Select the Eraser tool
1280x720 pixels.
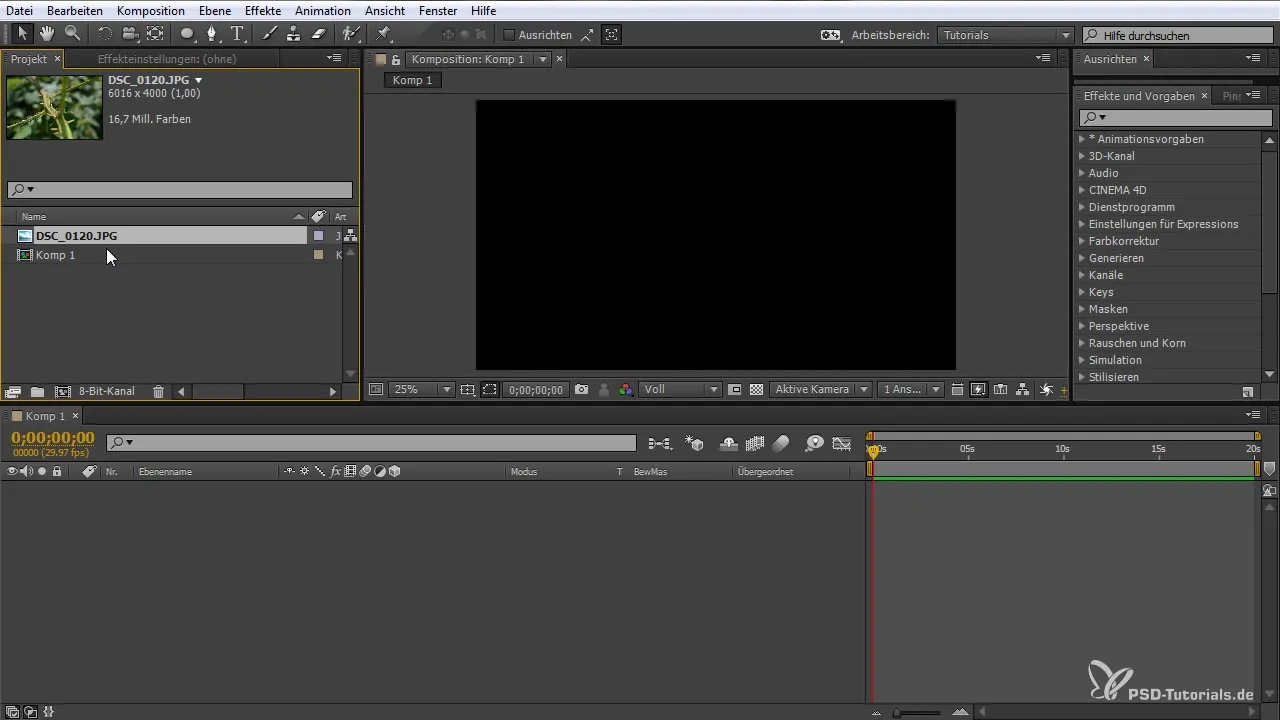(318, 34)
